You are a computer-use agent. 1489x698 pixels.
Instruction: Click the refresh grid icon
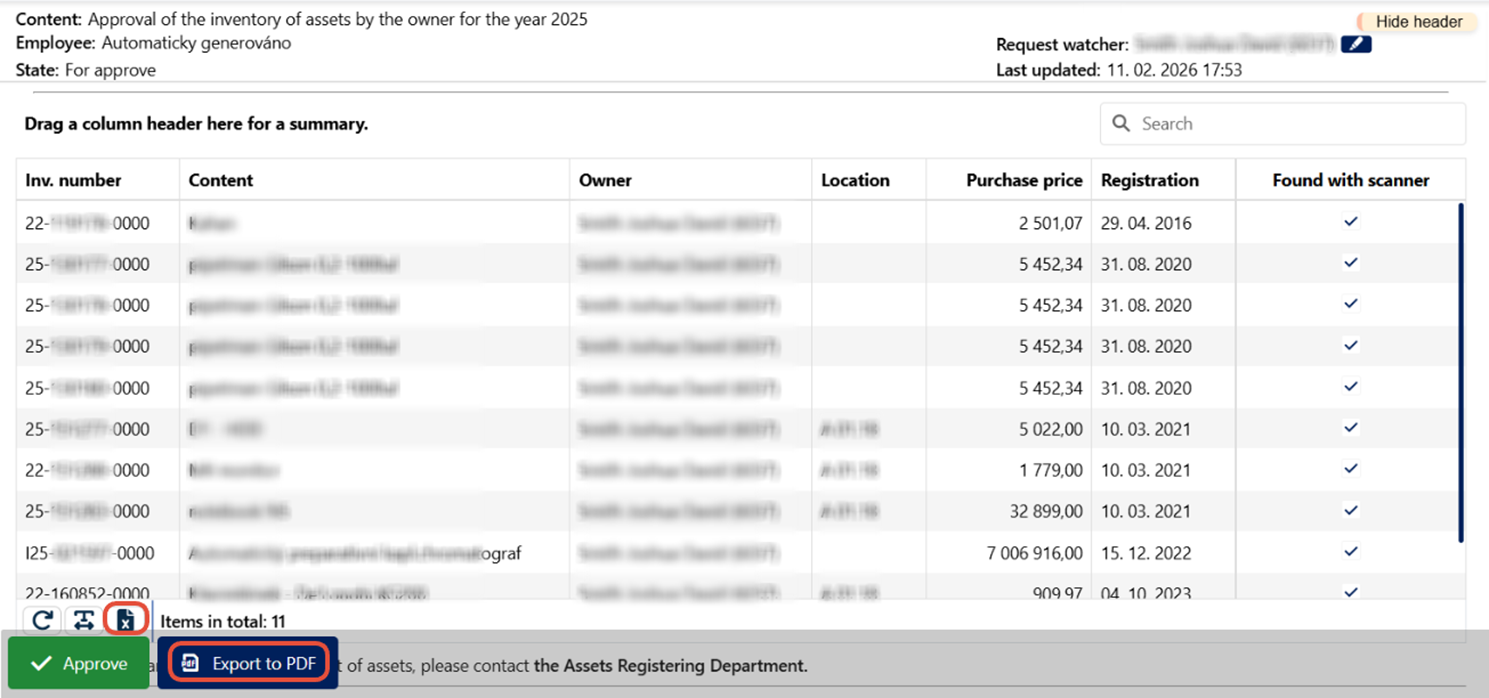(42, 620)
